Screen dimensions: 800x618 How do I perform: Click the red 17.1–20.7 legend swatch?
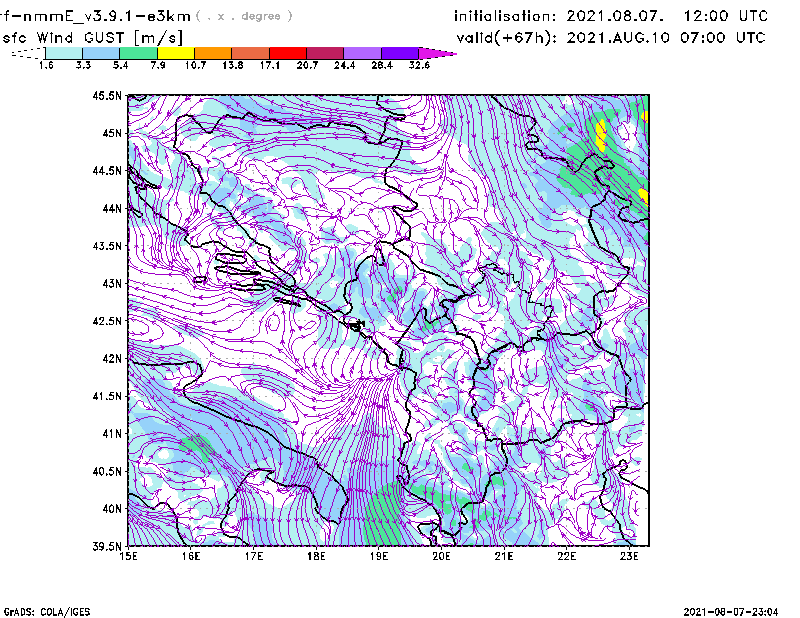point(288,53)
